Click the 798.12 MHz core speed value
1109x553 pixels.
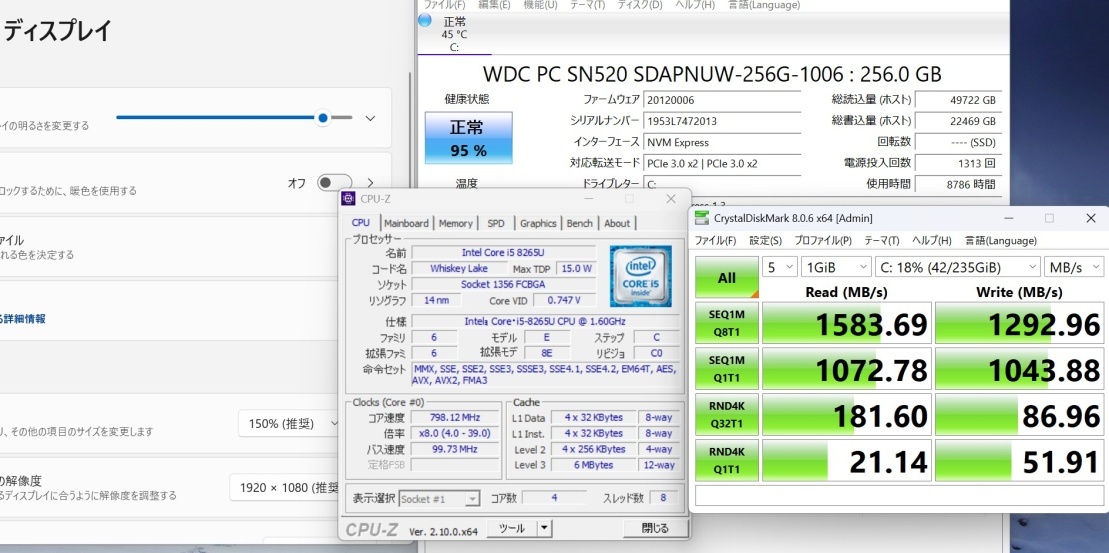[454, 417]
